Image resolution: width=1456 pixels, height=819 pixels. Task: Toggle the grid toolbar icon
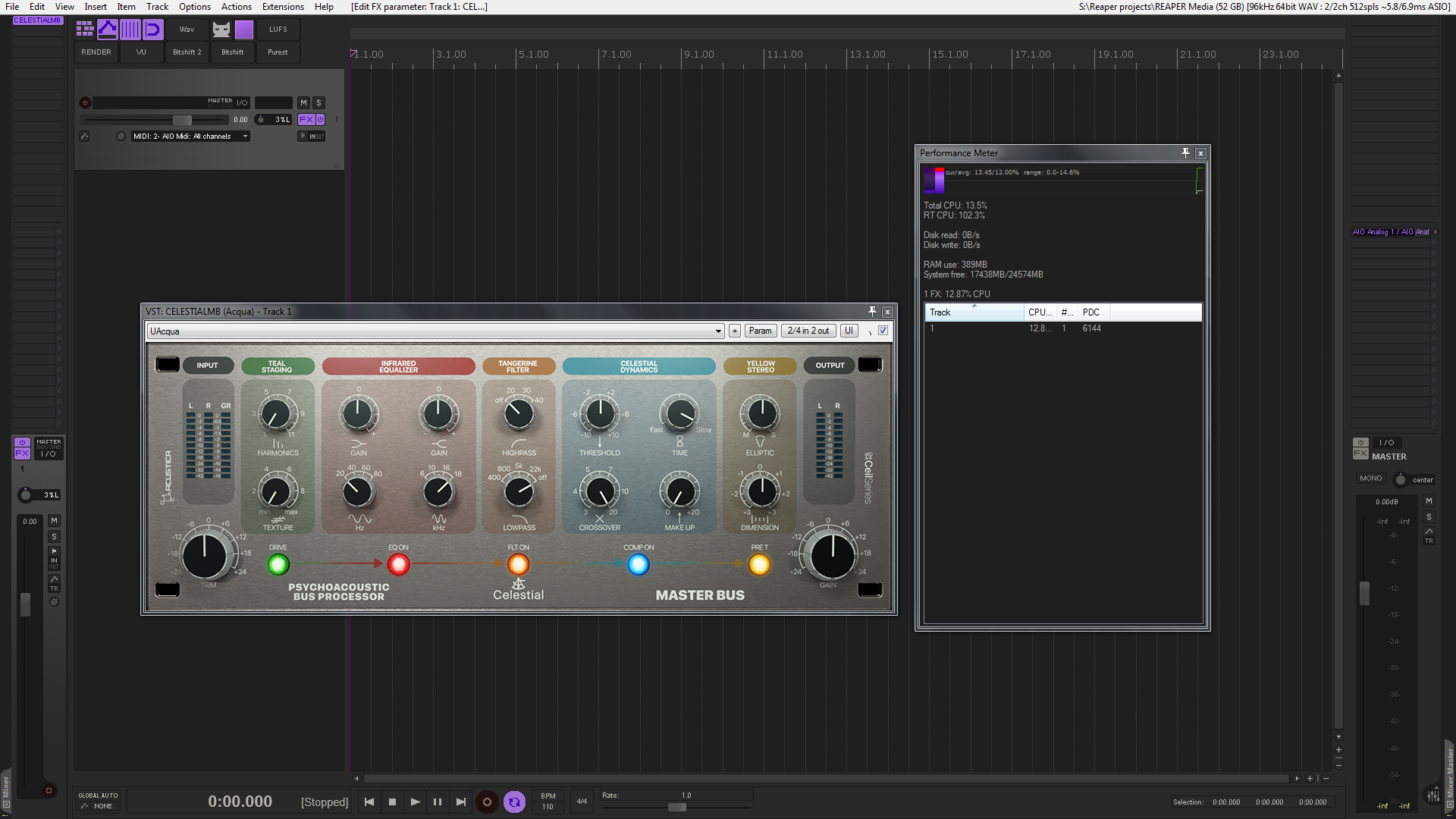(85, 30)
